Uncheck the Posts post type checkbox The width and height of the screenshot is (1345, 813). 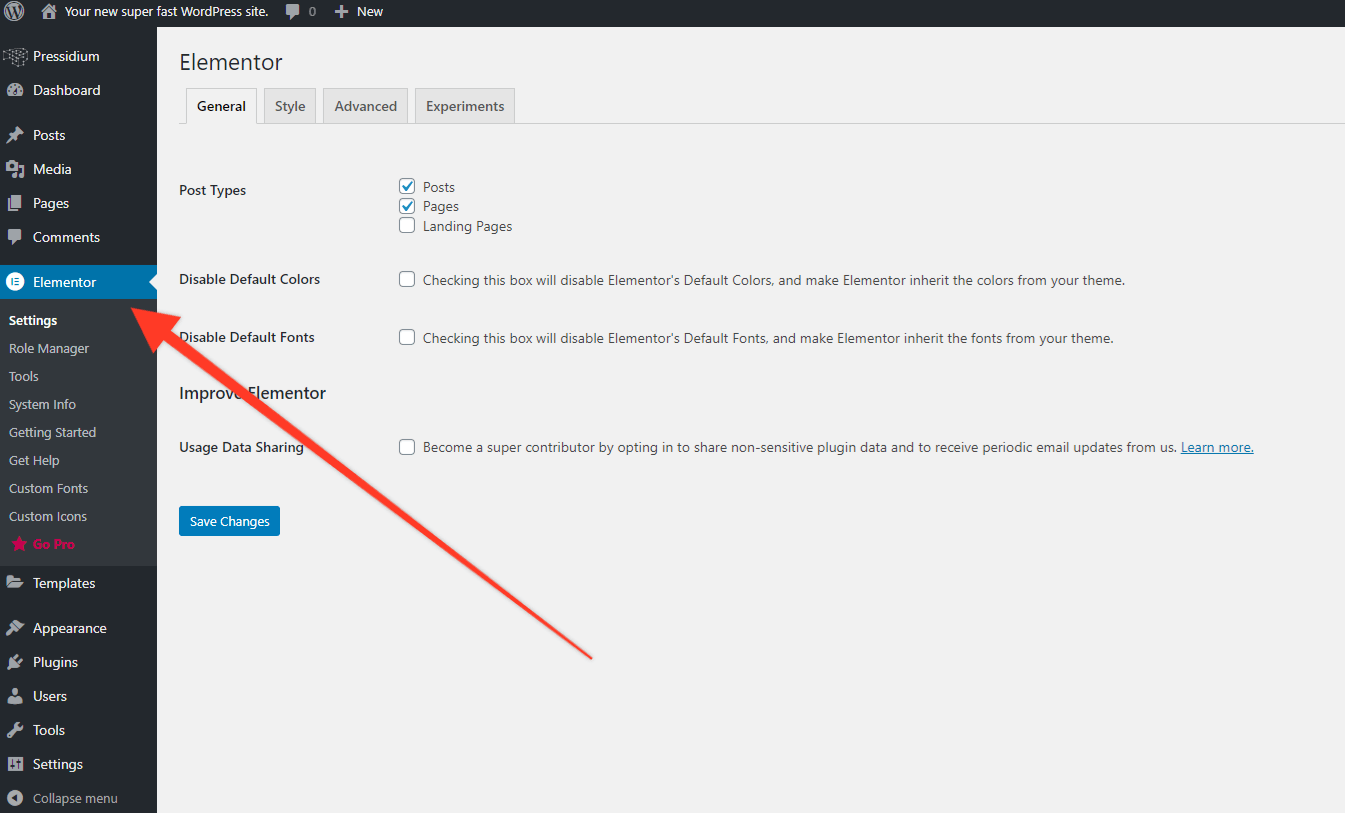[407, 186]
